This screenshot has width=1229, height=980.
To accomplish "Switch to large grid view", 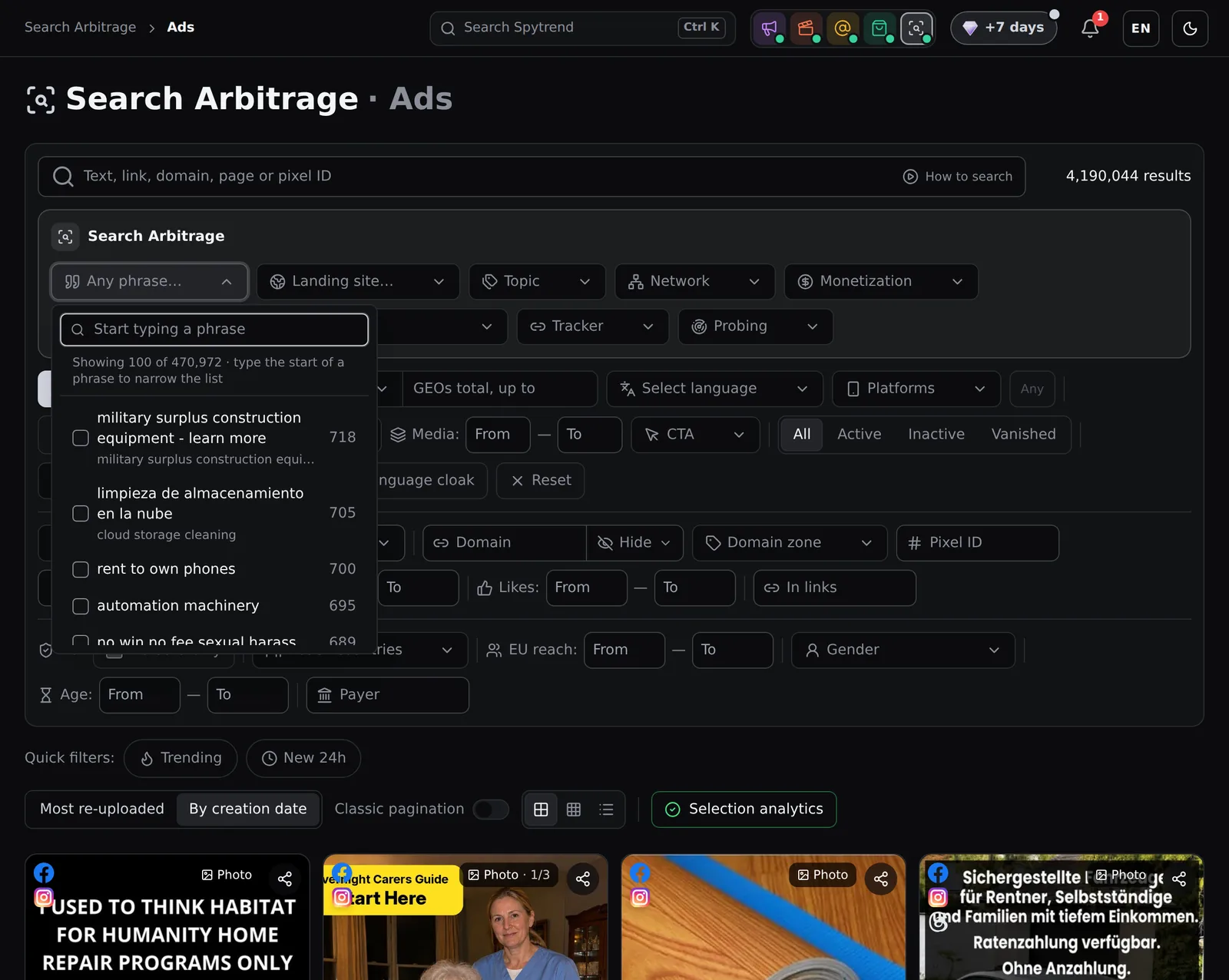I will (x=541, y=809).
